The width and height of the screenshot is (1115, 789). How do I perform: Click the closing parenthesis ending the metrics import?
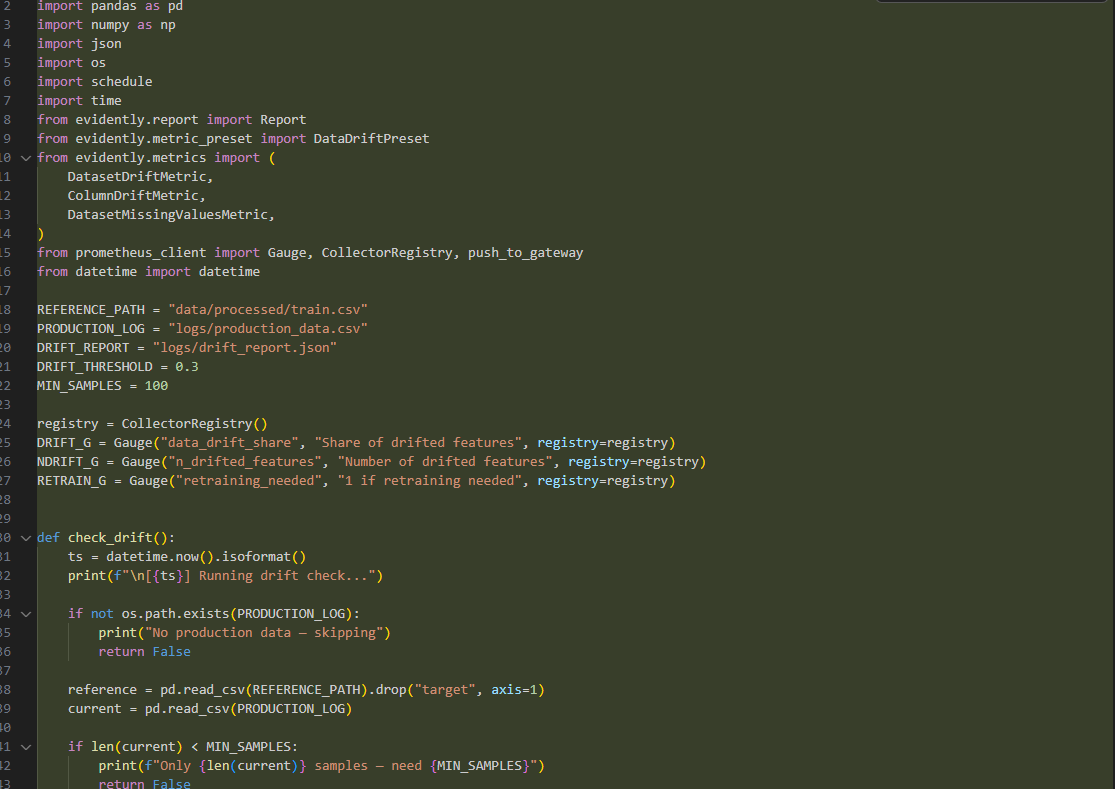pyautogui.click(x=41, y=234)
